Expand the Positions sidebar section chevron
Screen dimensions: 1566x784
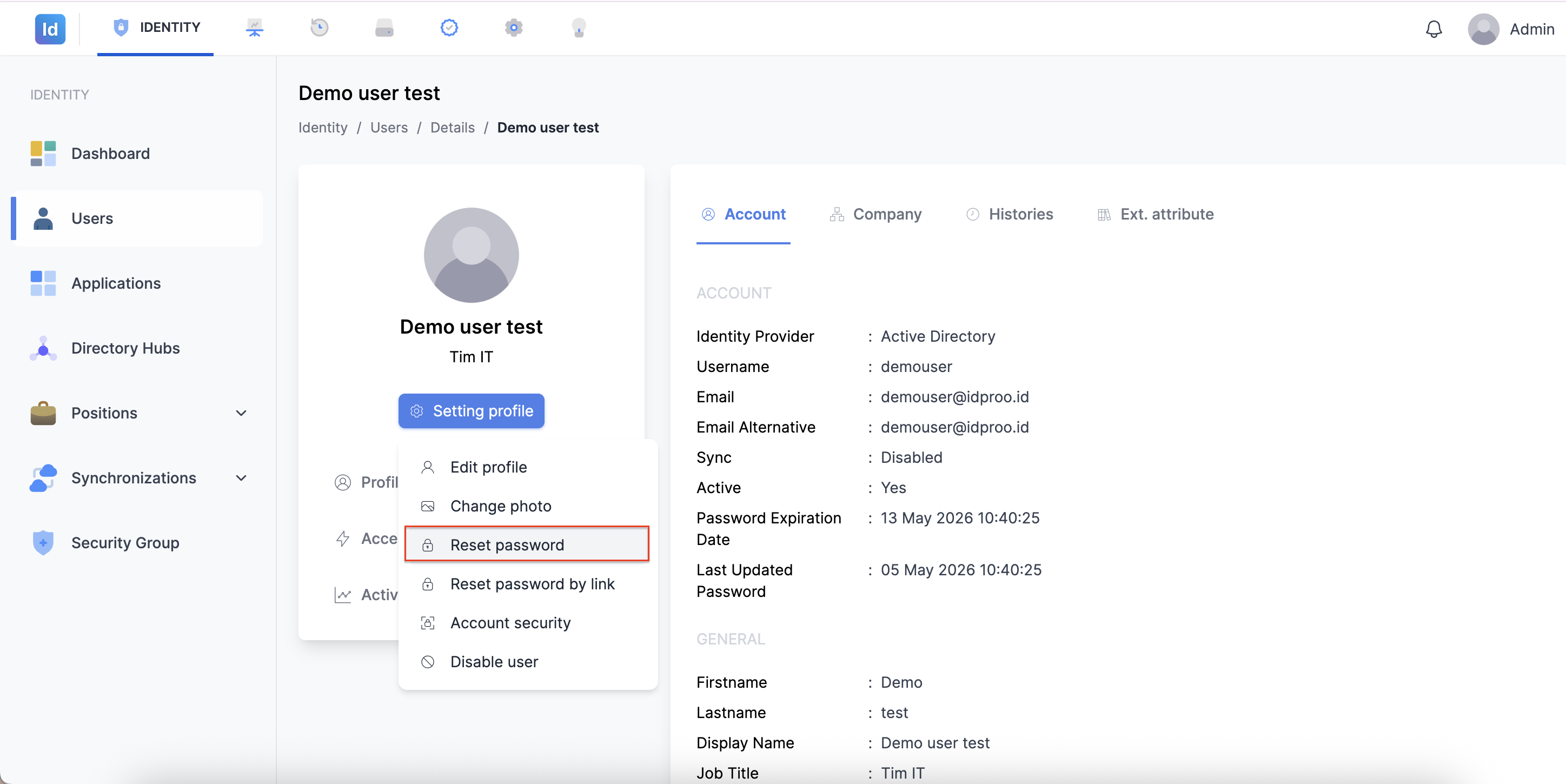pyautogui.click(x=241, y=413)
